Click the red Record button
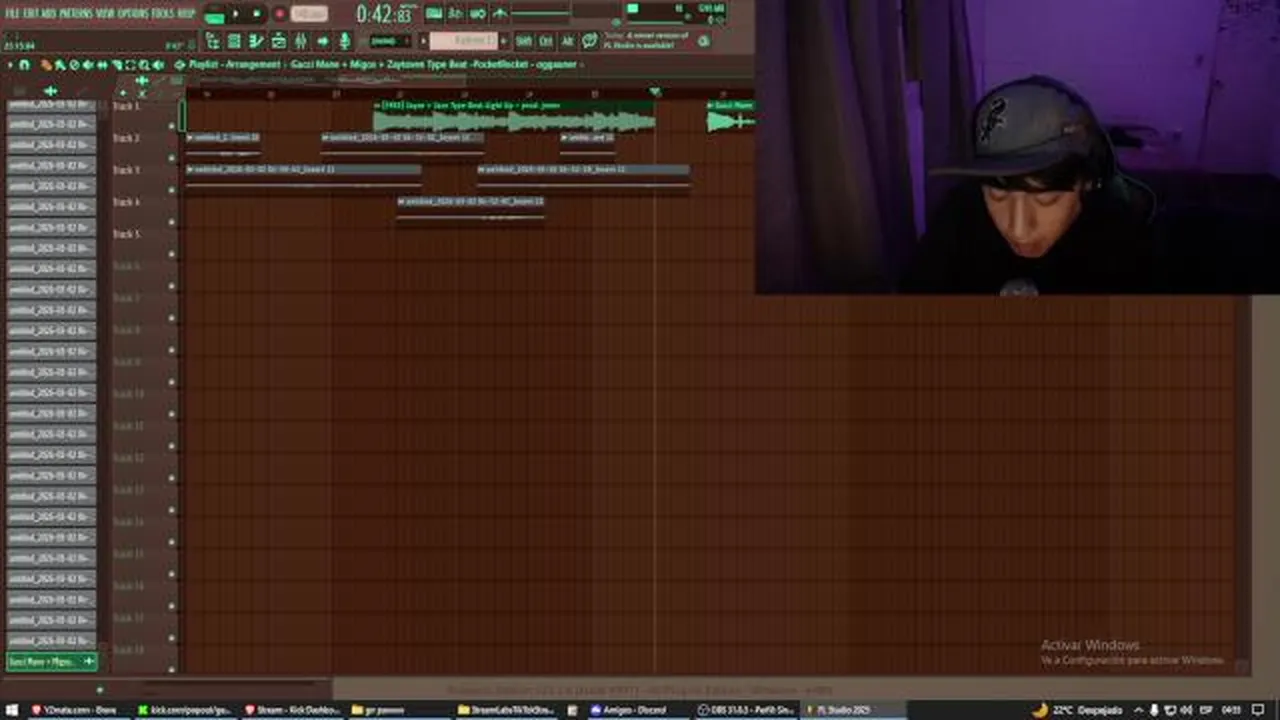Image resolution: width=1280 pixels, height=720 pixels. click(279, 15)
